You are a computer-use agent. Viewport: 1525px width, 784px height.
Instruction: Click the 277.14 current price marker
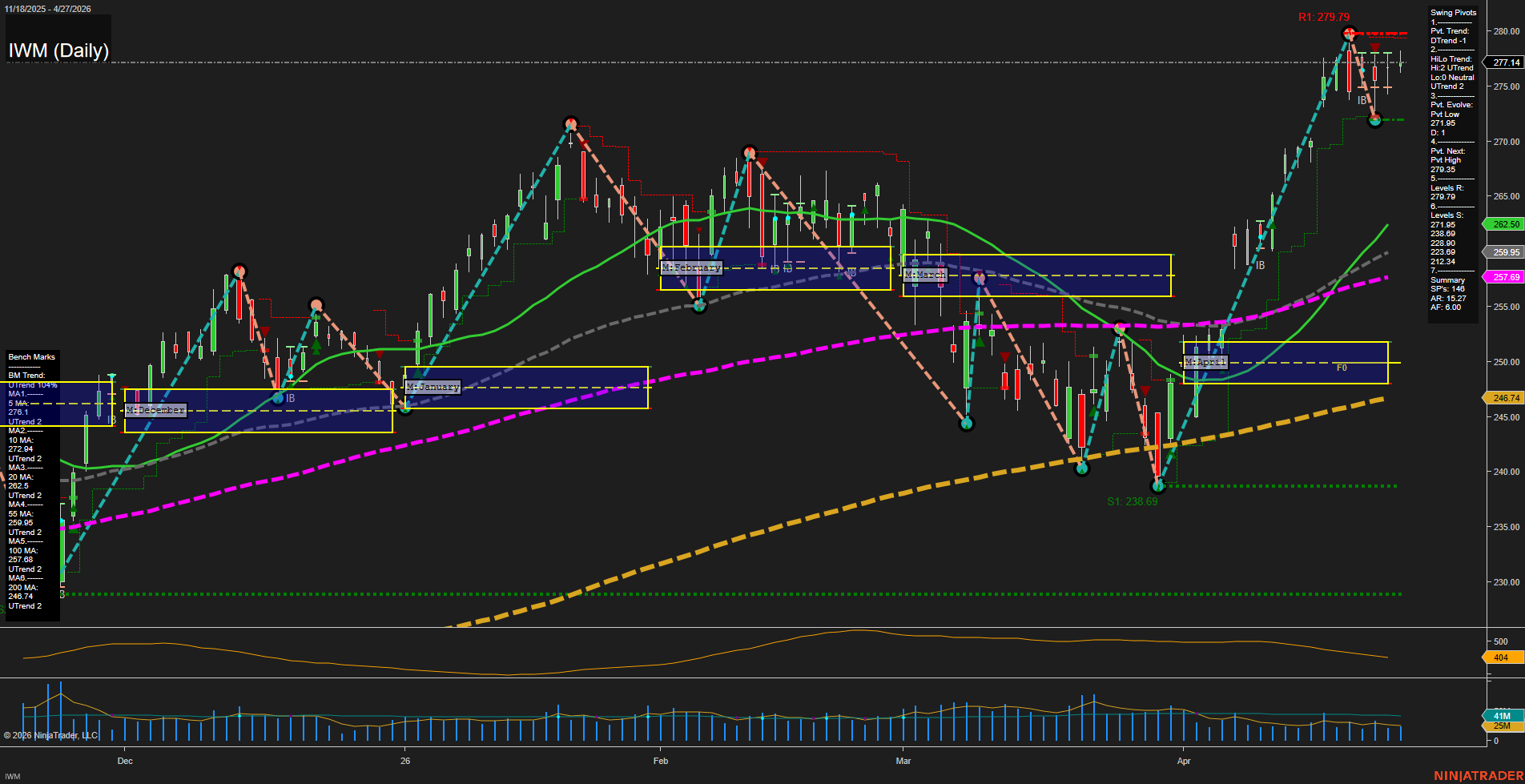pyautogui.click(x=1506, y=62)
